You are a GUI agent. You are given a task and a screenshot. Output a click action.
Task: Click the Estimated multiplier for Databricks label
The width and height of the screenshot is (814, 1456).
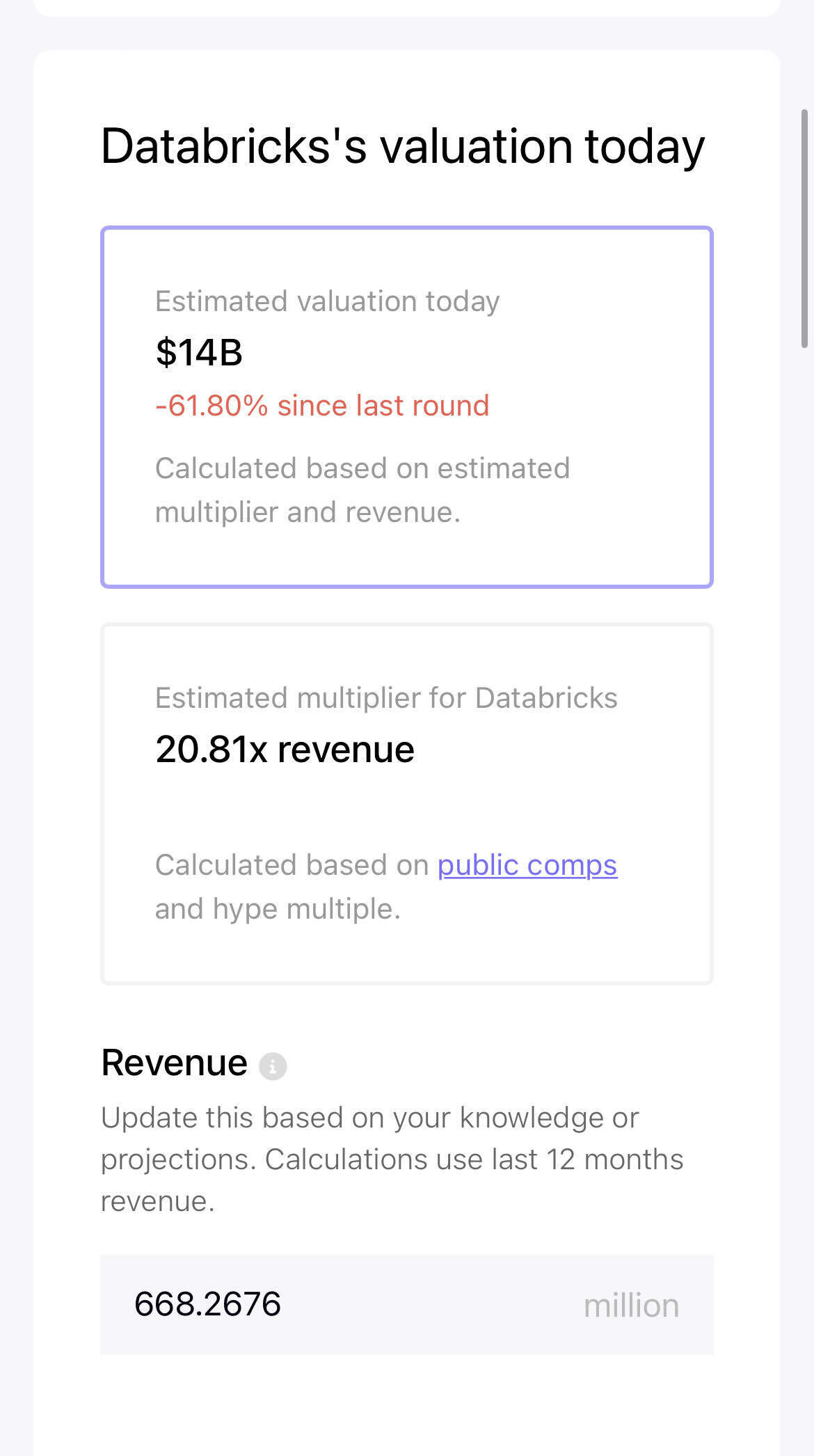tap(387, 698)
